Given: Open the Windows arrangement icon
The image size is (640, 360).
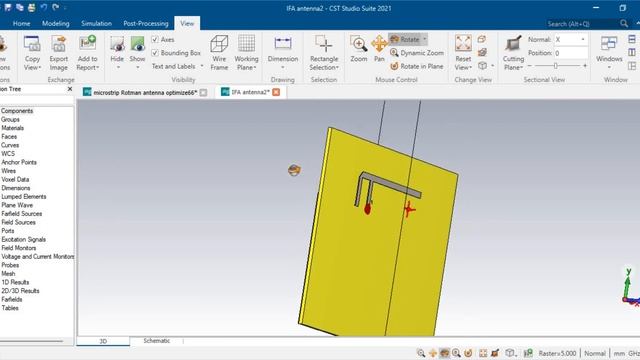Looking at the screenshot, I should point(609,44).
